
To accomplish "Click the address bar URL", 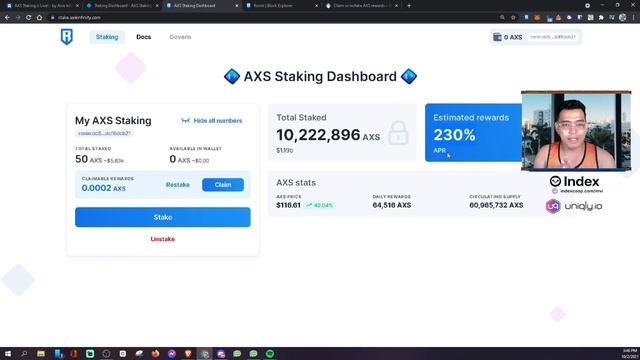I will 79,18.
